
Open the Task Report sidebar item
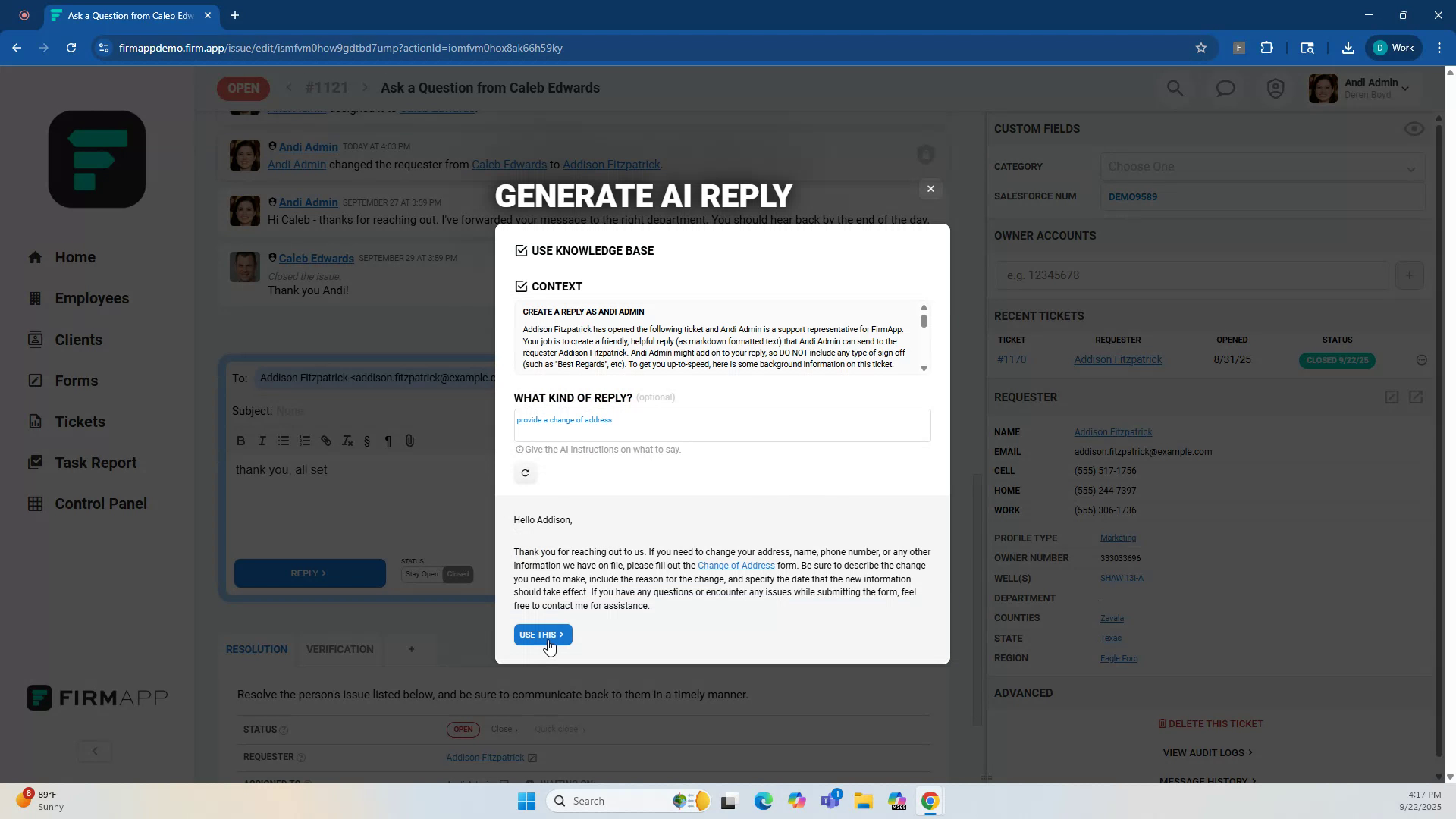click(x=96, y=463)
